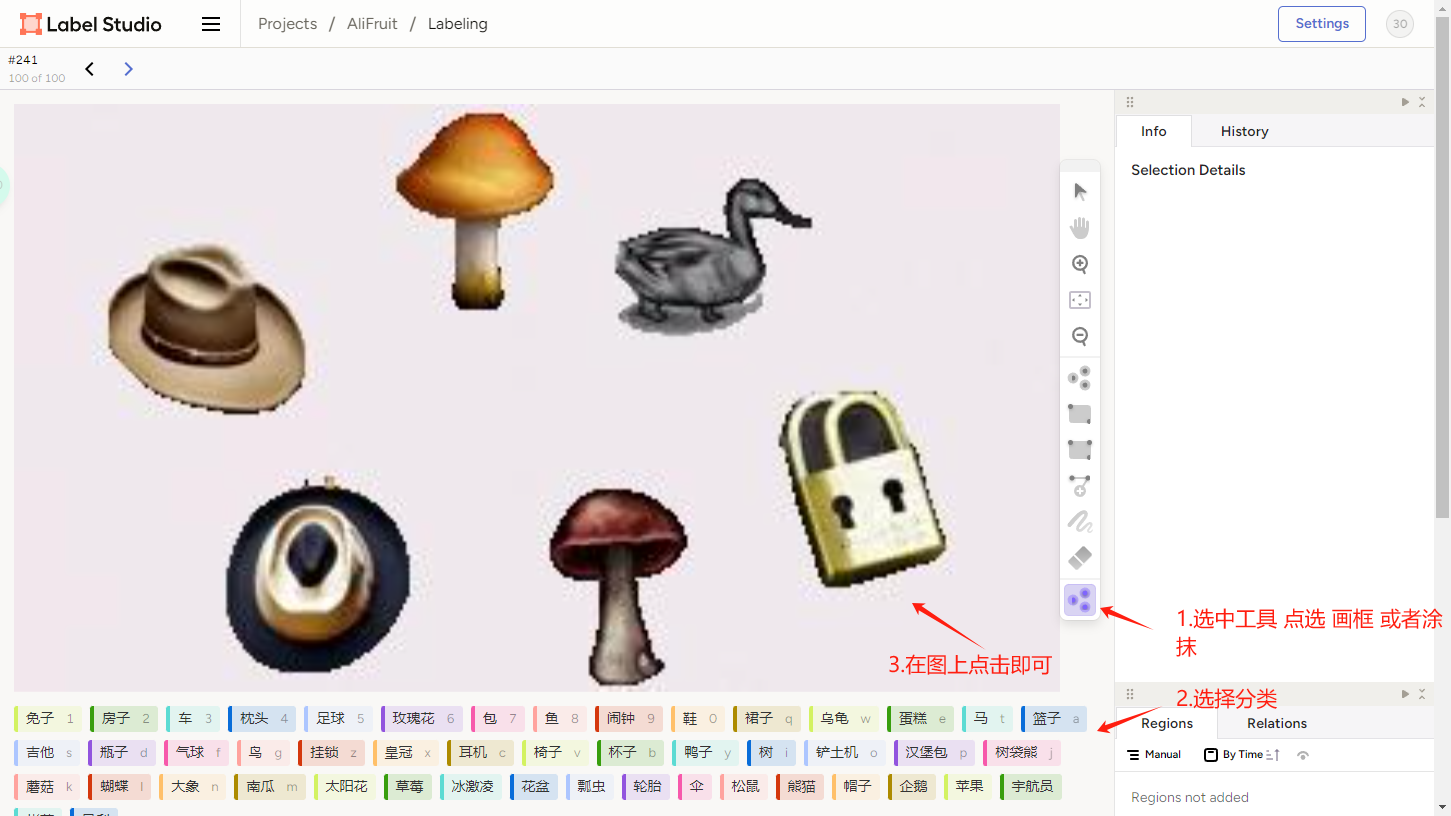Click the zoom in magnifier icon
The width and height of the screenshot is (1451, 816).
(x=1080, y=264)
